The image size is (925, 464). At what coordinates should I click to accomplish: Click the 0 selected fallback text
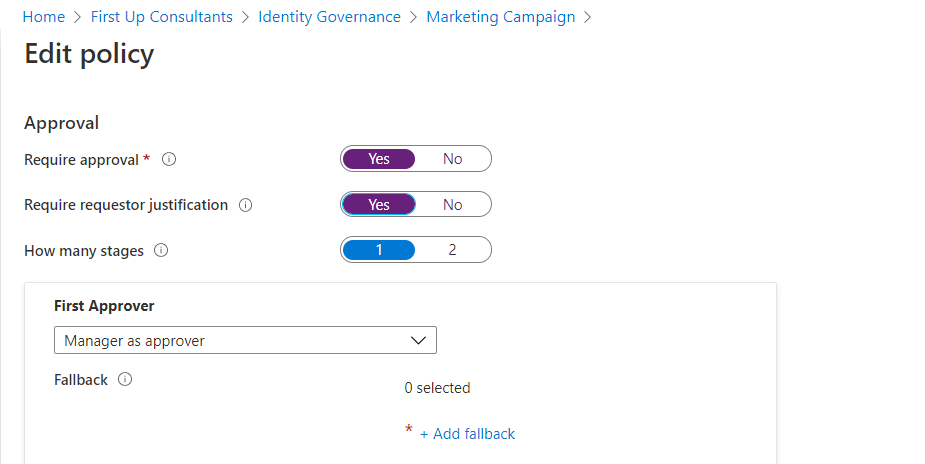[x=437, y=388]
